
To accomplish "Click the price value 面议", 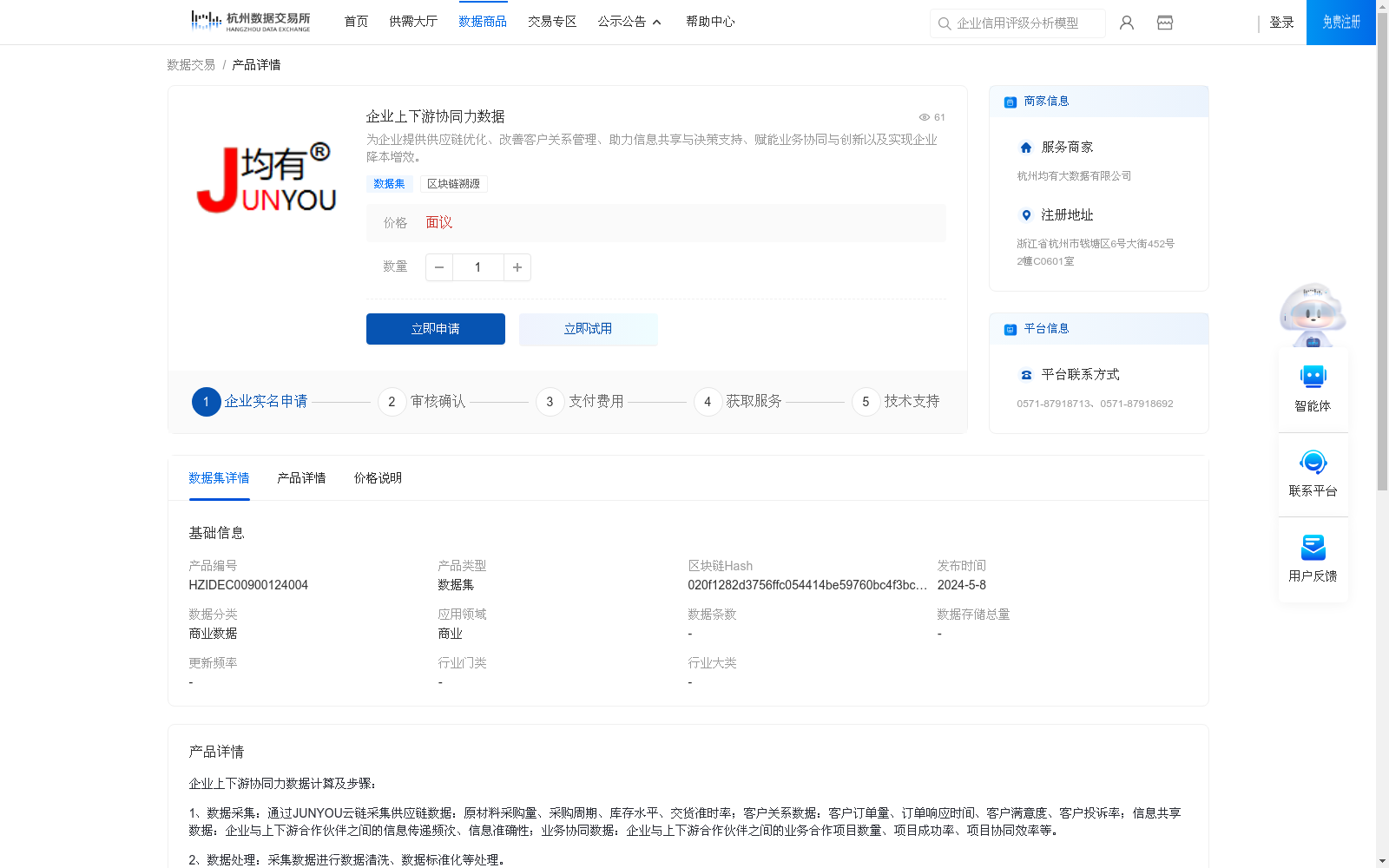I will pyautogui.click(x=439, y=223).
